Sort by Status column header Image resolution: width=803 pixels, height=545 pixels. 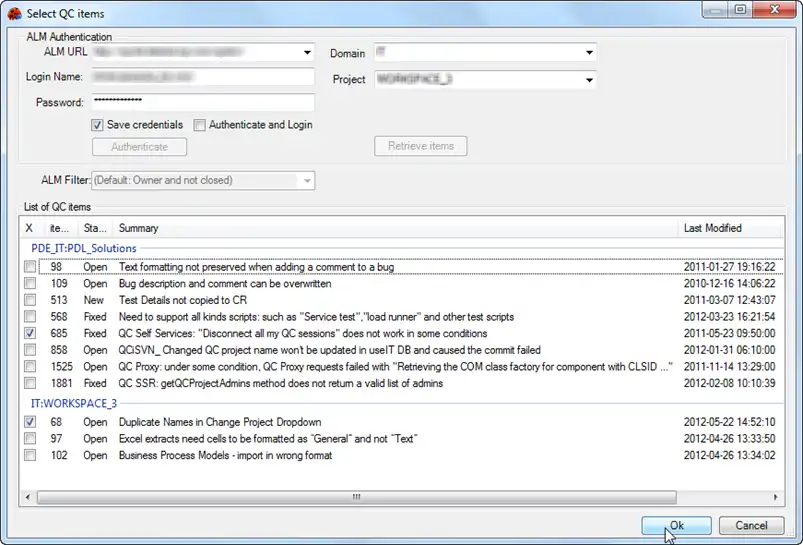pos(95,228)
